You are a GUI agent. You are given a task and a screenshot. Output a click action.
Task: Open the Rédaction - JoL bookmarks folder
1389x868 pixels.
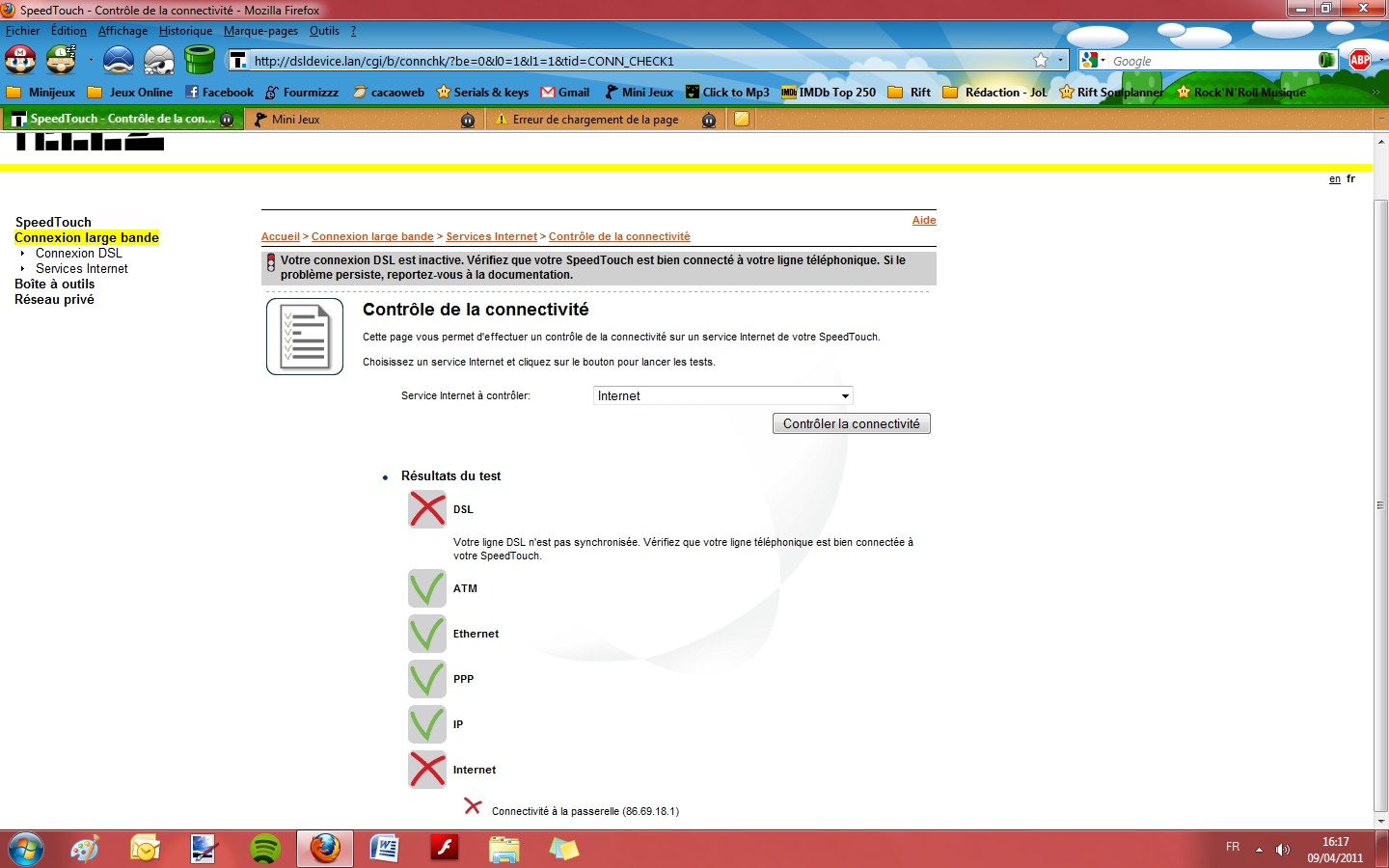point(994,93)
